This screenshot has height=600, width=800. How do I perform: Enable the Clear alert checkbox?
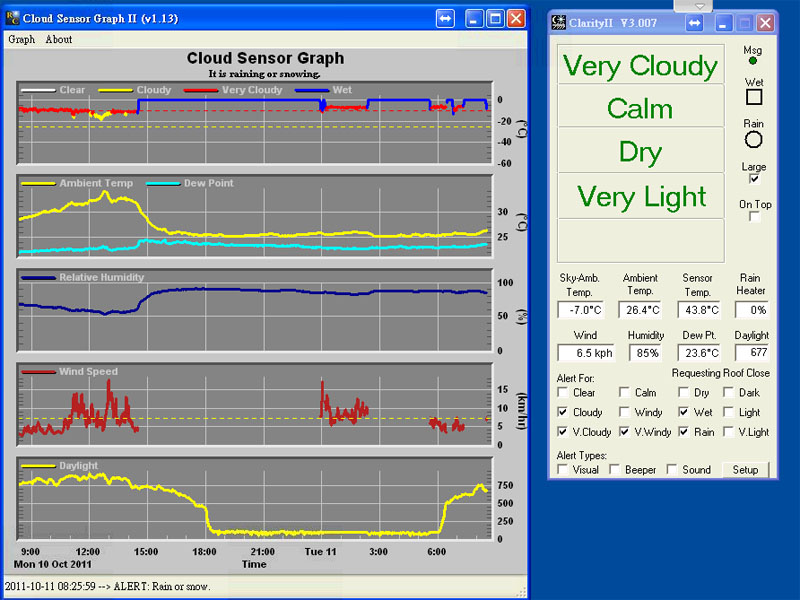[563, 393]
